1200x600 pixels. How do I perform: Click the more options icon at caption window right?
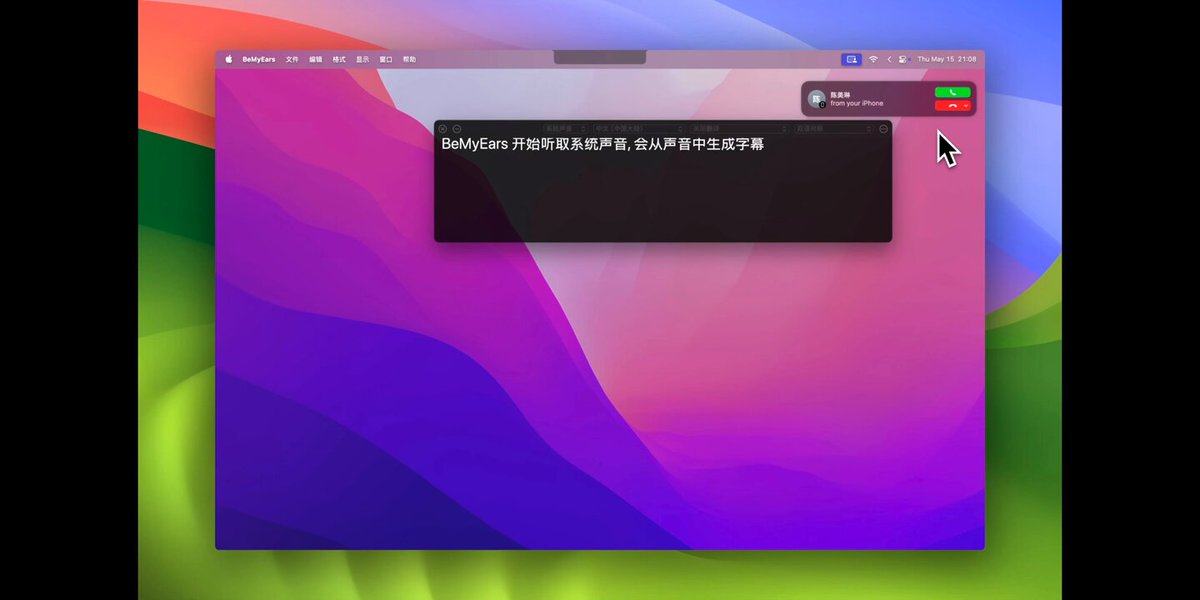tap(883, 129)
